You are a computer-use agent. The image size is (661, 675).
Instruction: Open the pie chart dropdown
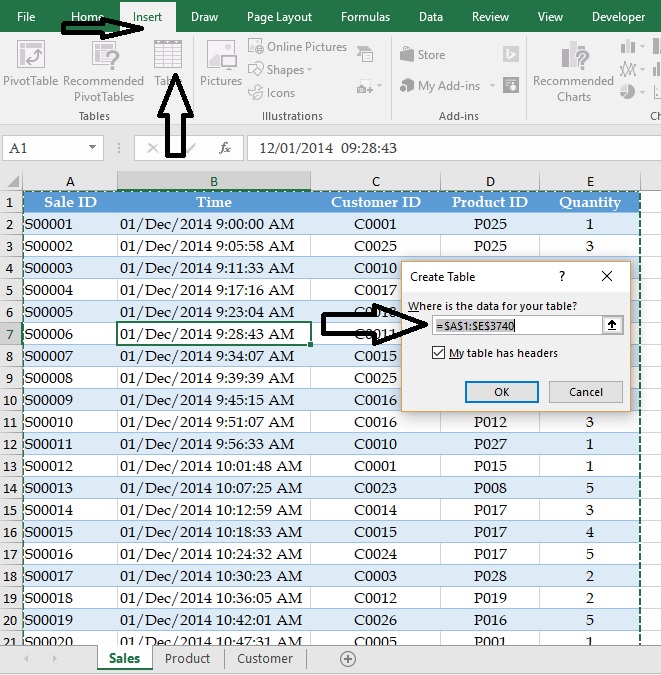[642, 92]
